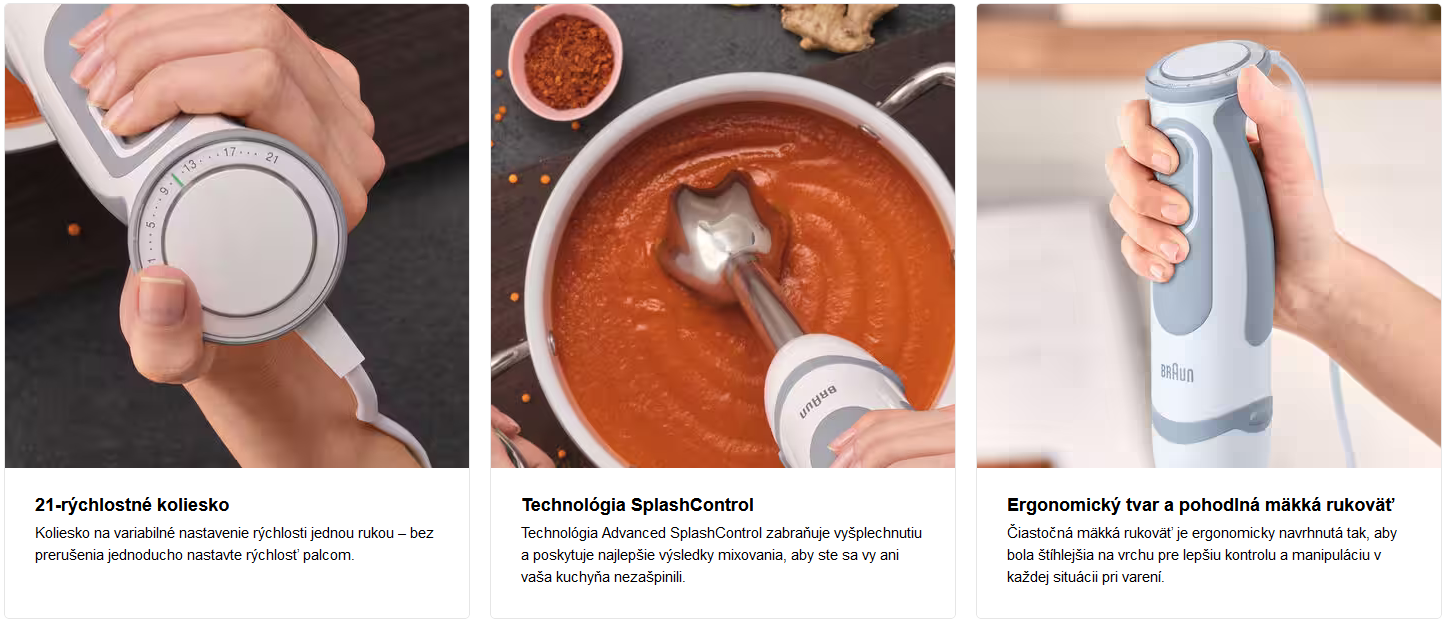The height and width of the screenshot is (626, 1446).
Task: Select the description text about Koliesko na variabilné nastavenie
Action: pos(235,544)
